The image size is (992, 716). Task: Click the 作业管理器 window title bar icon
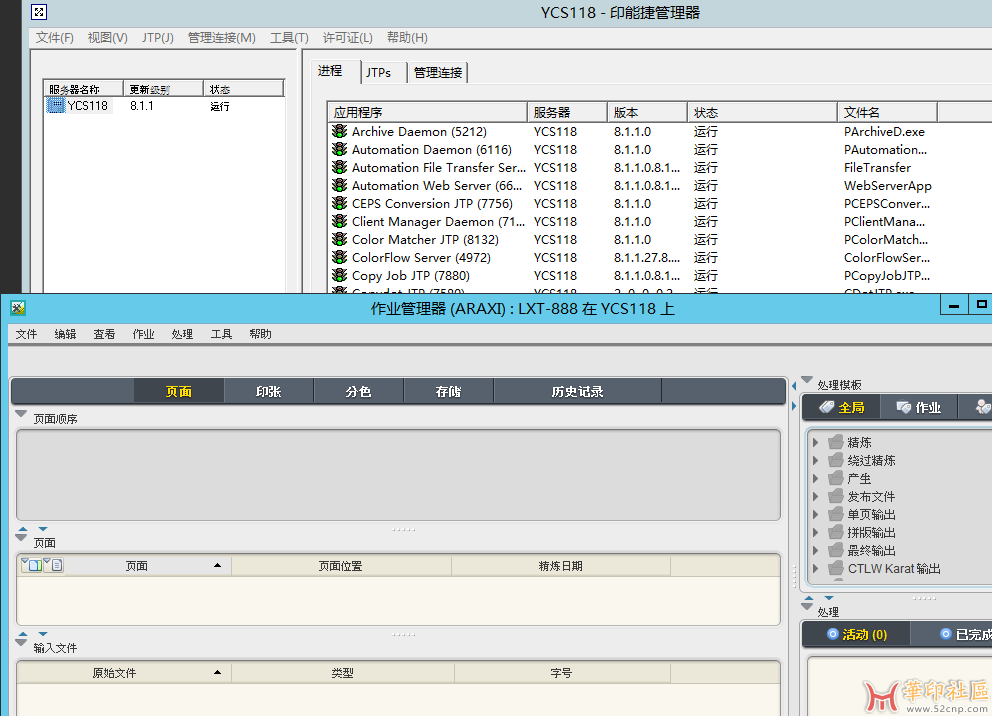pyautogui.click(x=18, y=308)
